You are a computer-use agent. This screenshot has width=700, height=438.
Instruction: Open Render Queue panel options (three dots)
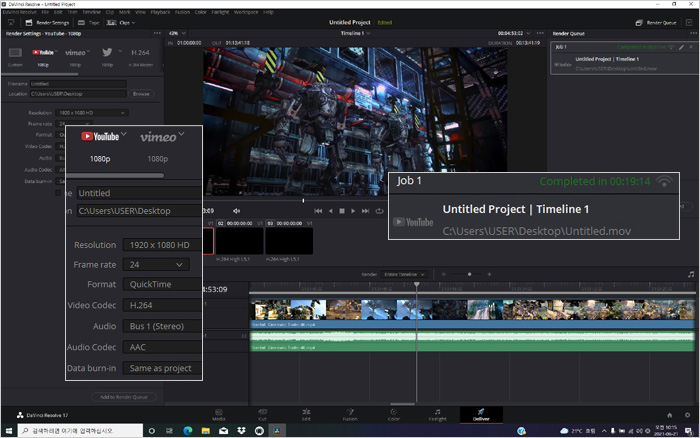point(693,33)
